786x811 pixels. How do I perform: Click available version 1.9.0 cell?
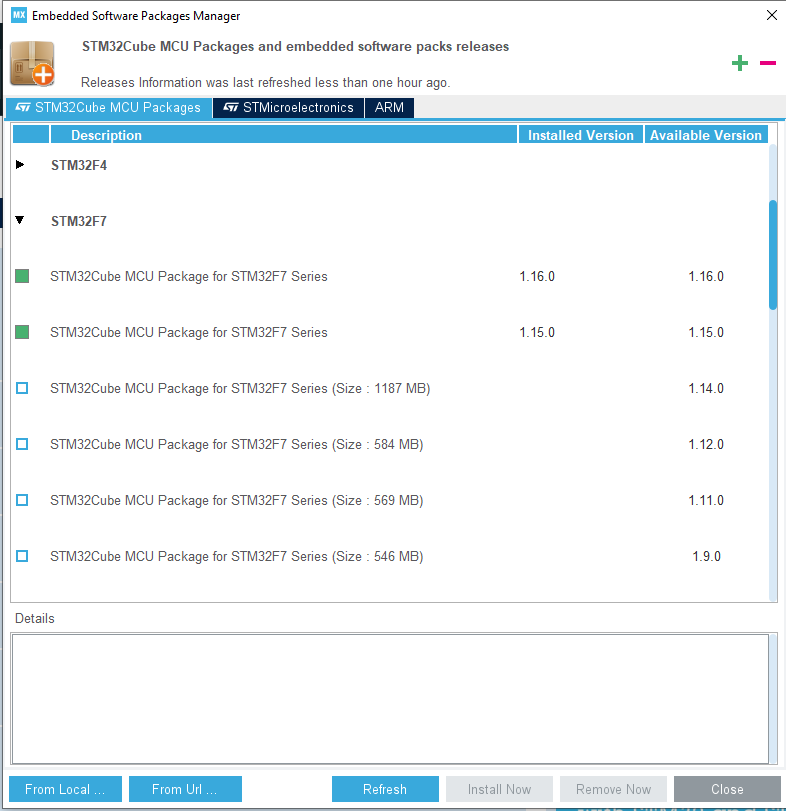coord(706,556)
